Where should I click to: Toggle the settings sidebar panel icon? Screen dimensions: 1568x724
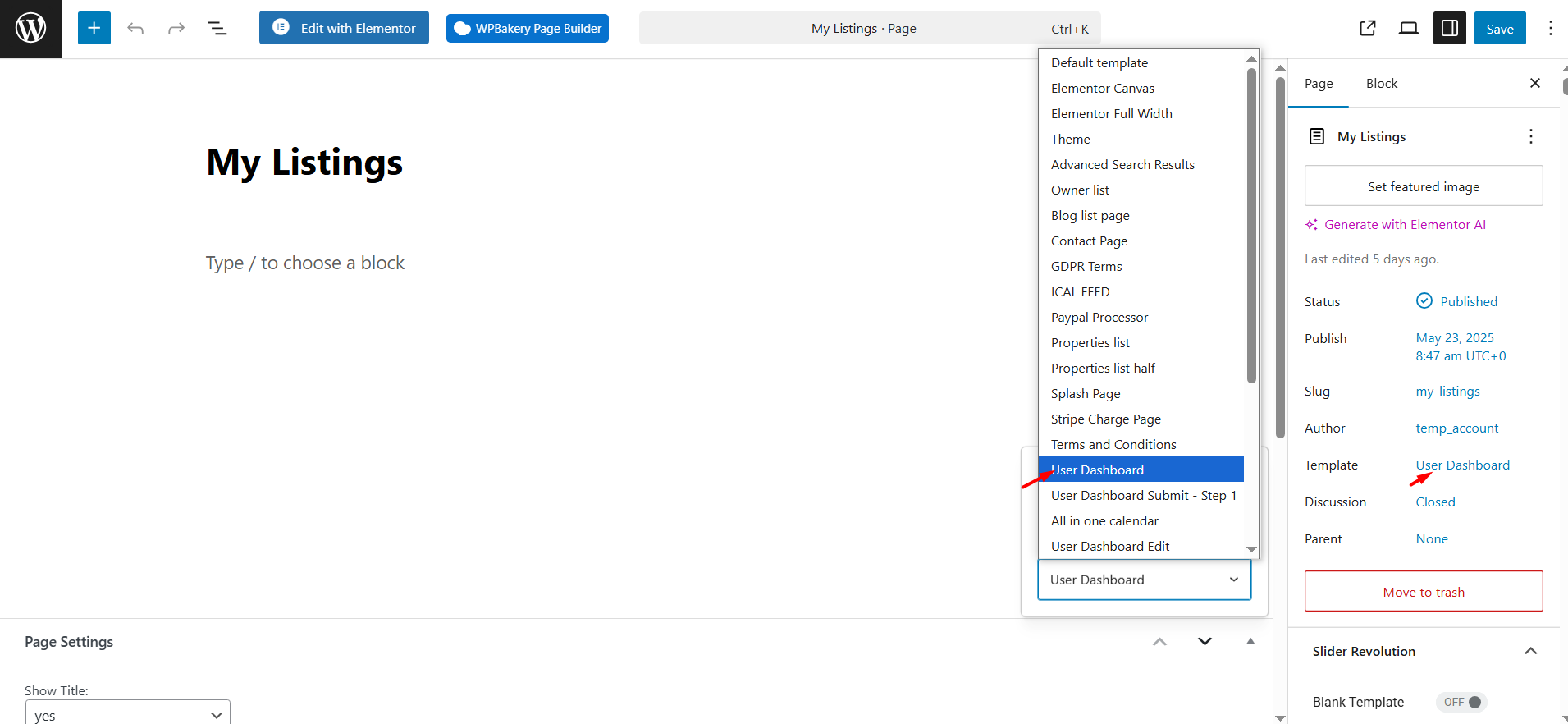coord(1449,29)
